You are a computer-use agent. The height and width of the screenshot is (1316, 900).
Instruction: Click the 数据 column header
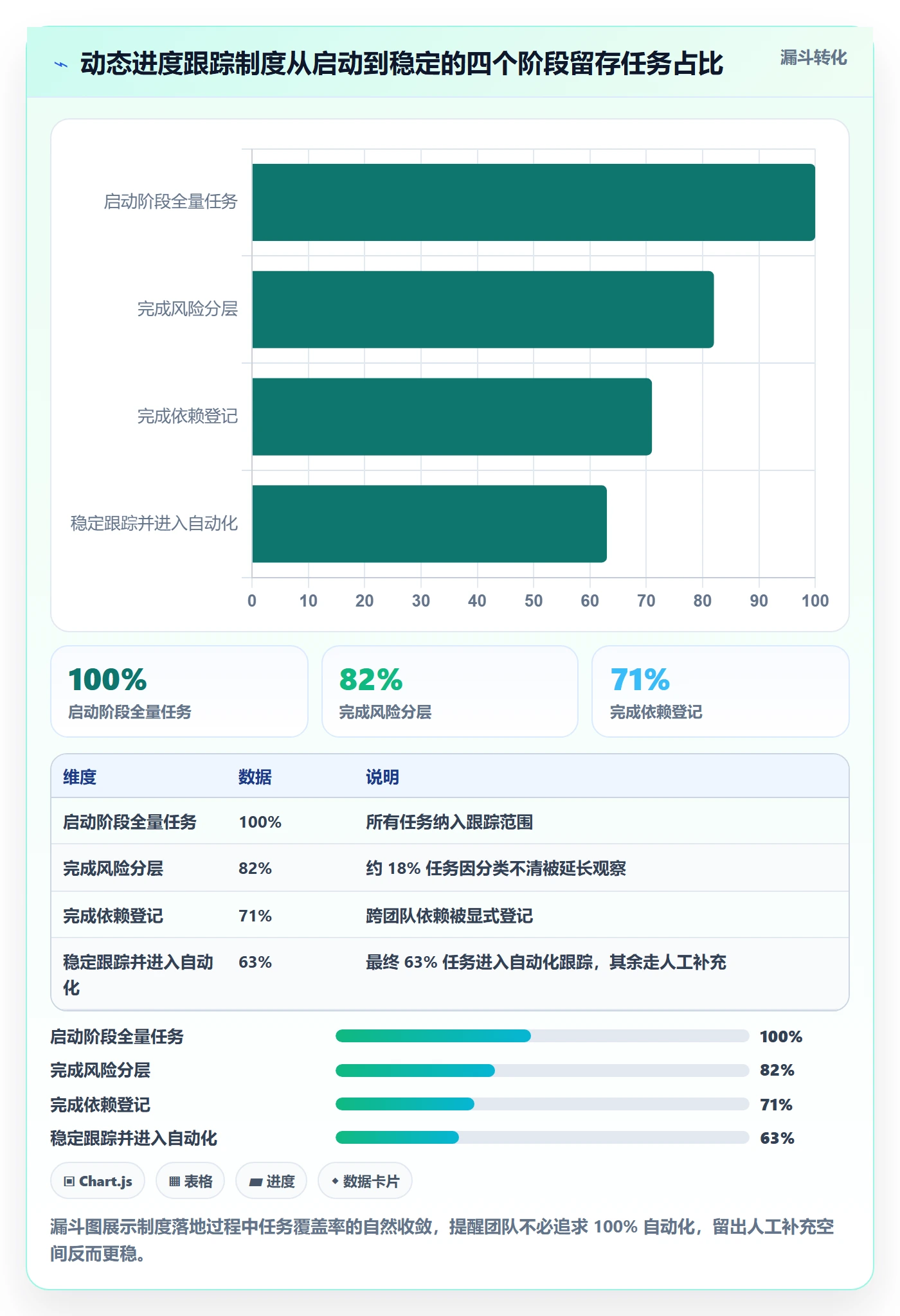pos(255,777)
